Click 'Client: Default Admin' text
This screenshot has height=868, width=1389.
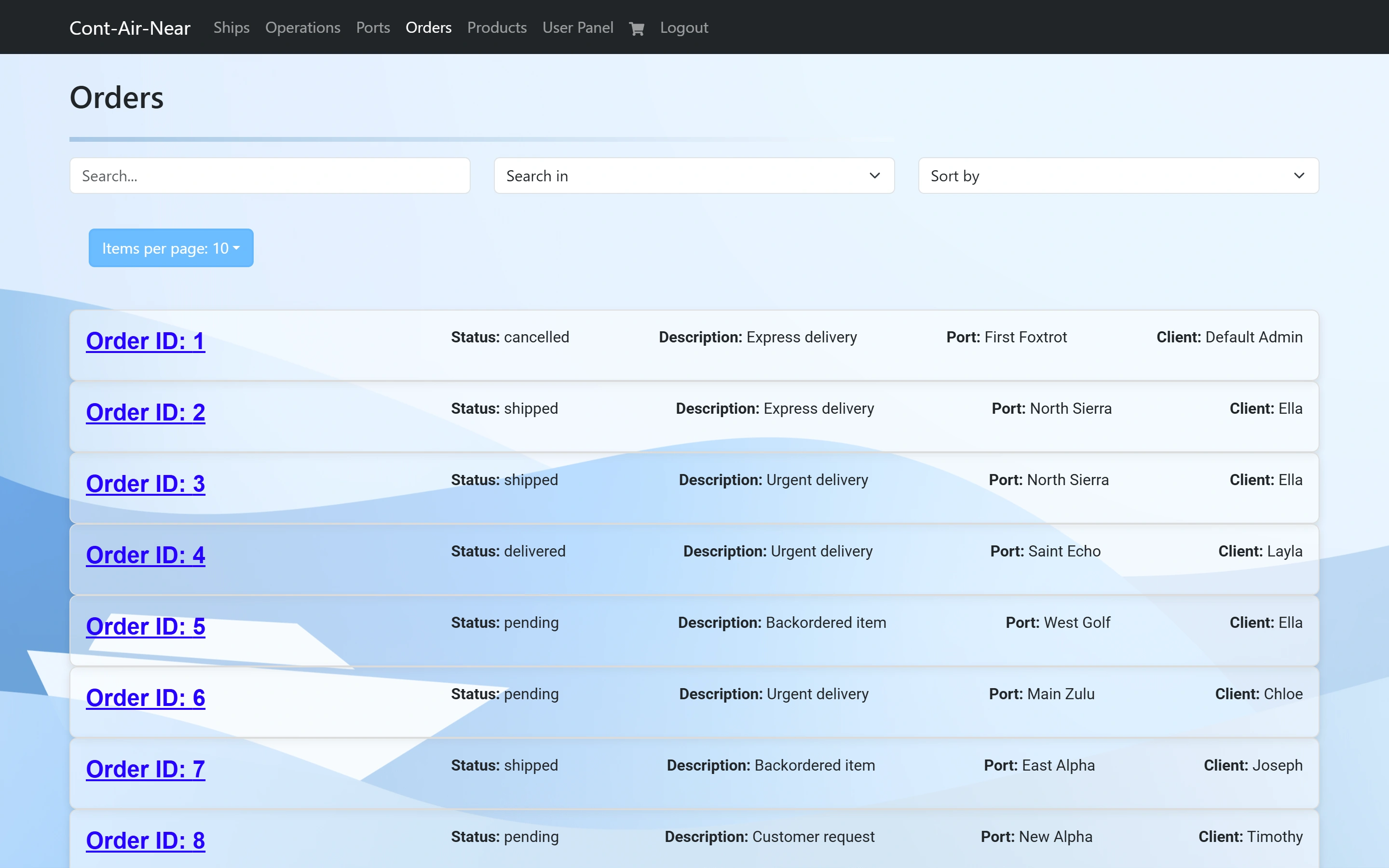tap(1229, 337)
